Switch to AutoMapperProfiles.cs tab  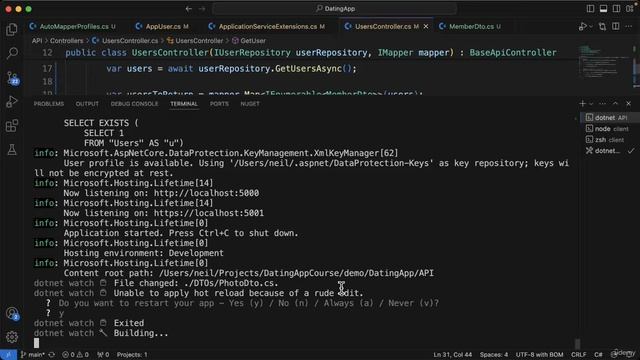[72, 27]
